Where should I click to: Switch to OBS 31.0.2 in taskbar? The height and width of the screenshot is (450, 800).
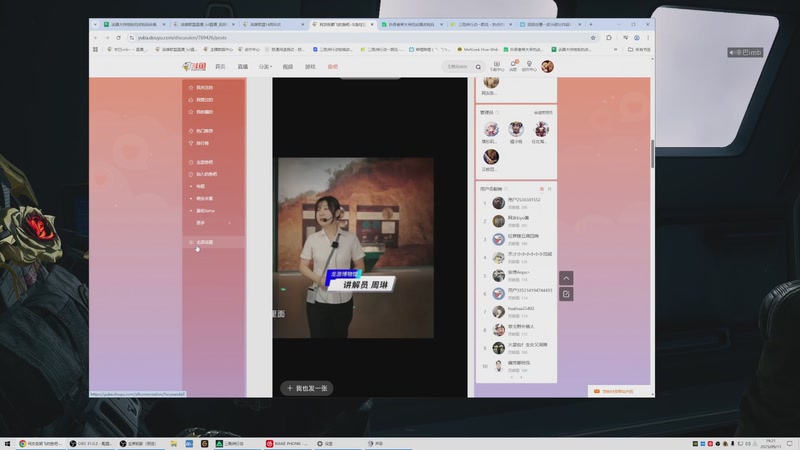click(91, 444)
